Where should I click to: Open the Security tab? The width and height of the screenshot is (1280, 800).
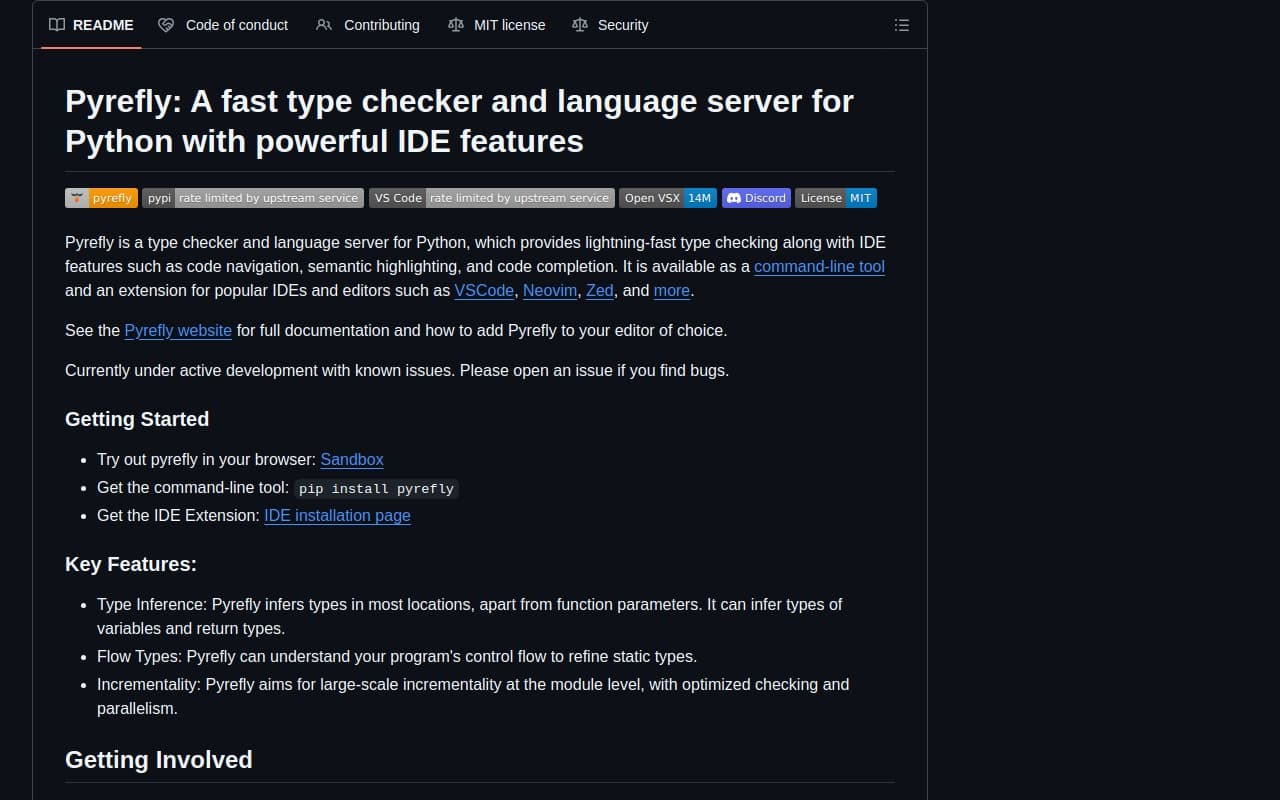point(623,25)
